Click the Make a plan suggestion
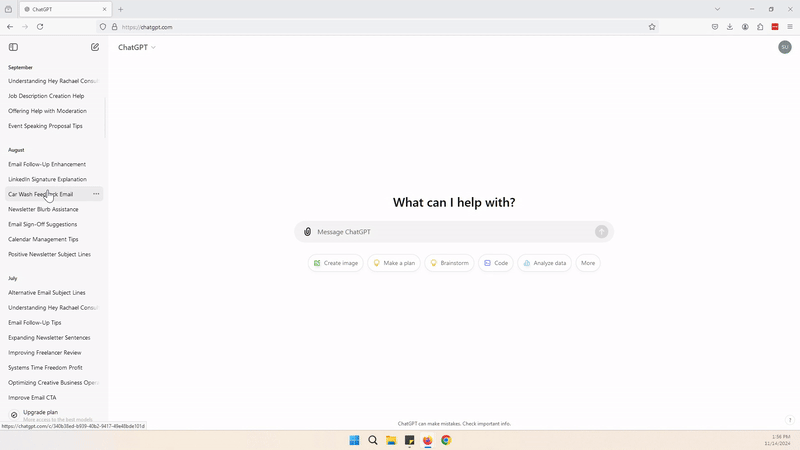Image resolution: width=800 pixels, height=450 pixels. (394, 263)
